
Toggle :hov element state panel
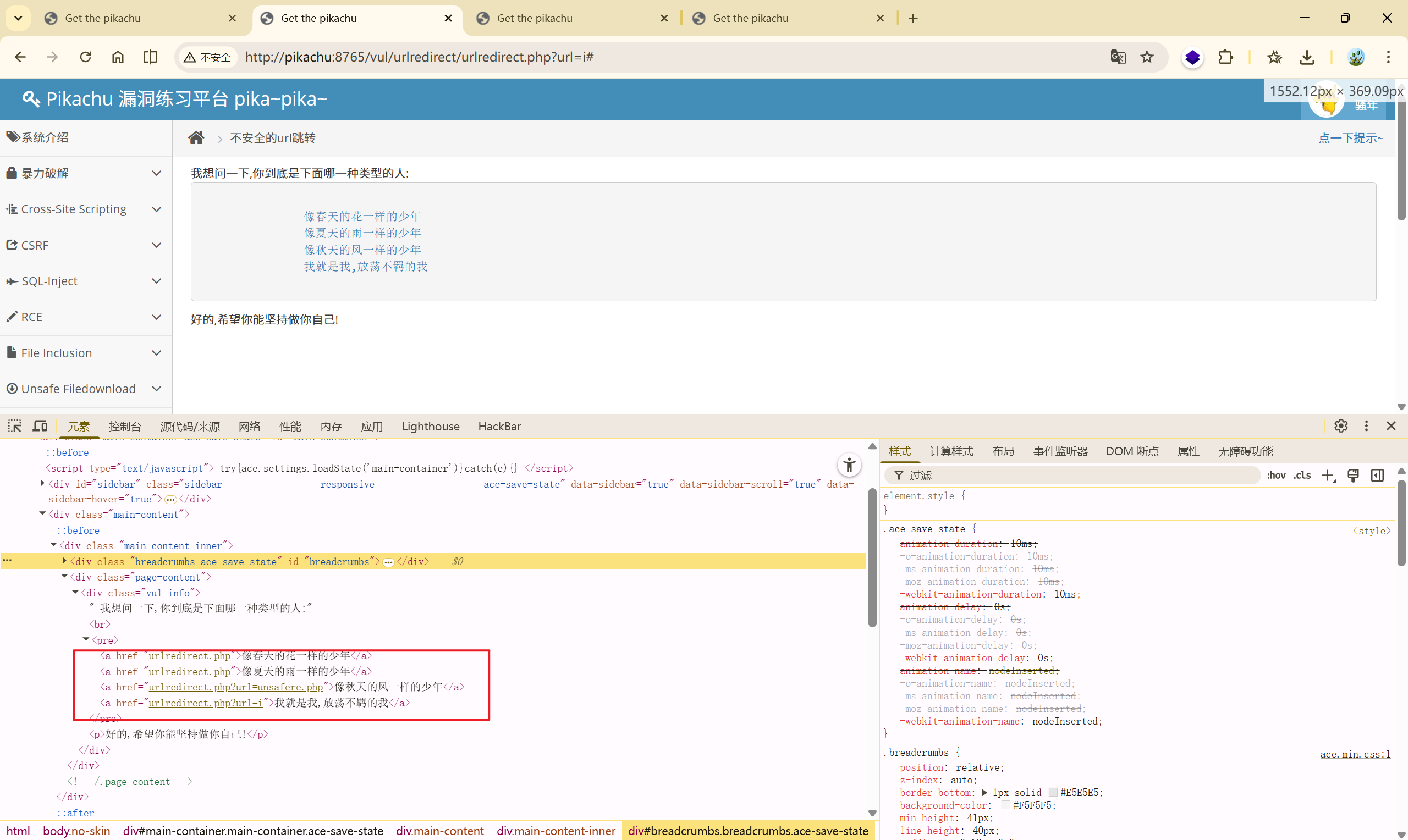[1275, 476]
